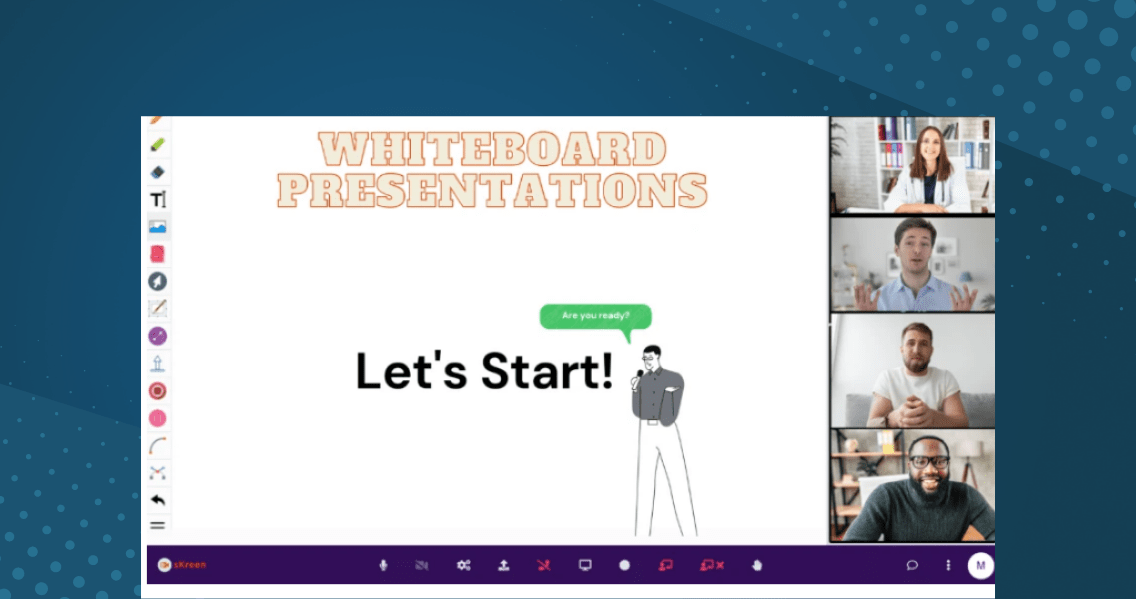Select the curved arc tool

[158, 445]
